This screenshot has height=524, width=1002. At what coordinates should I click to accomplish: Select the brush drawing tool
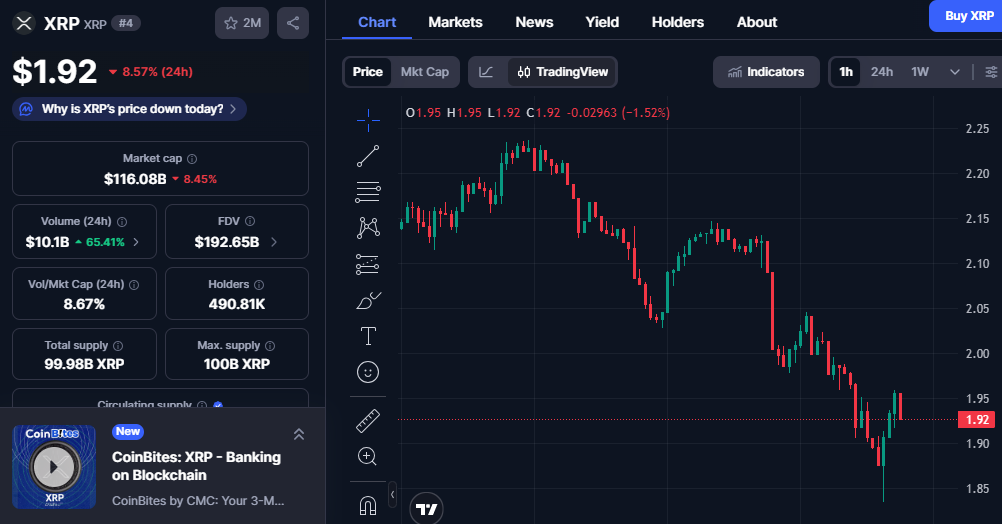pyautogui.click(x=368, y=299)
